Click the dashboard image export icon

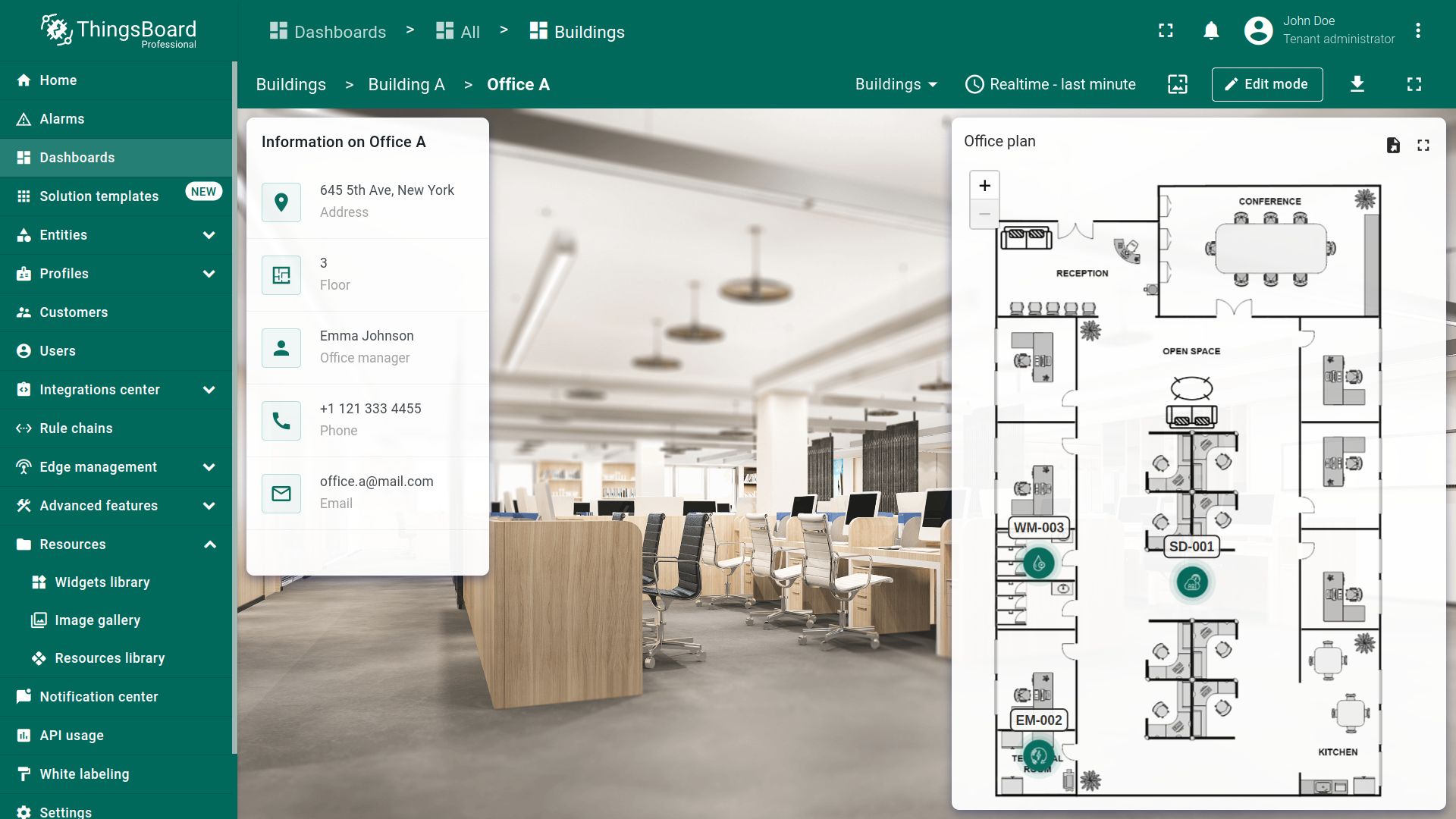pyautogui.click(x=1177, y=84)
